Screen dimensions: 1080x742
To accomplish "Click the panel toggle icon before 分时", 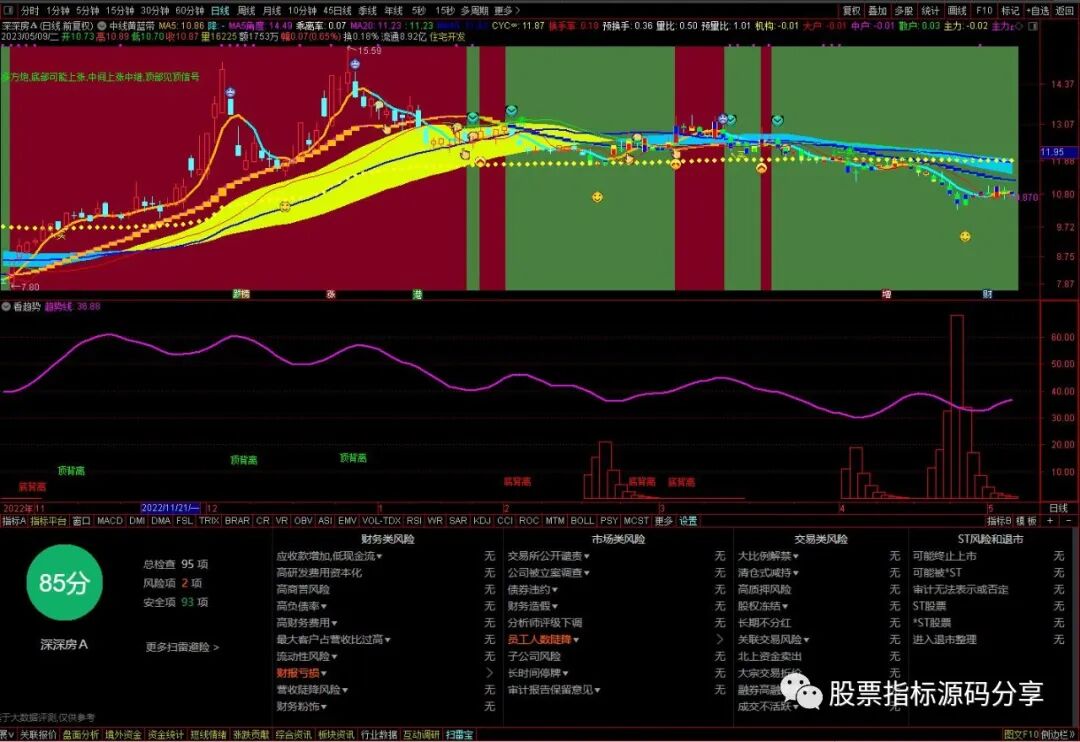I will [10, 10].
